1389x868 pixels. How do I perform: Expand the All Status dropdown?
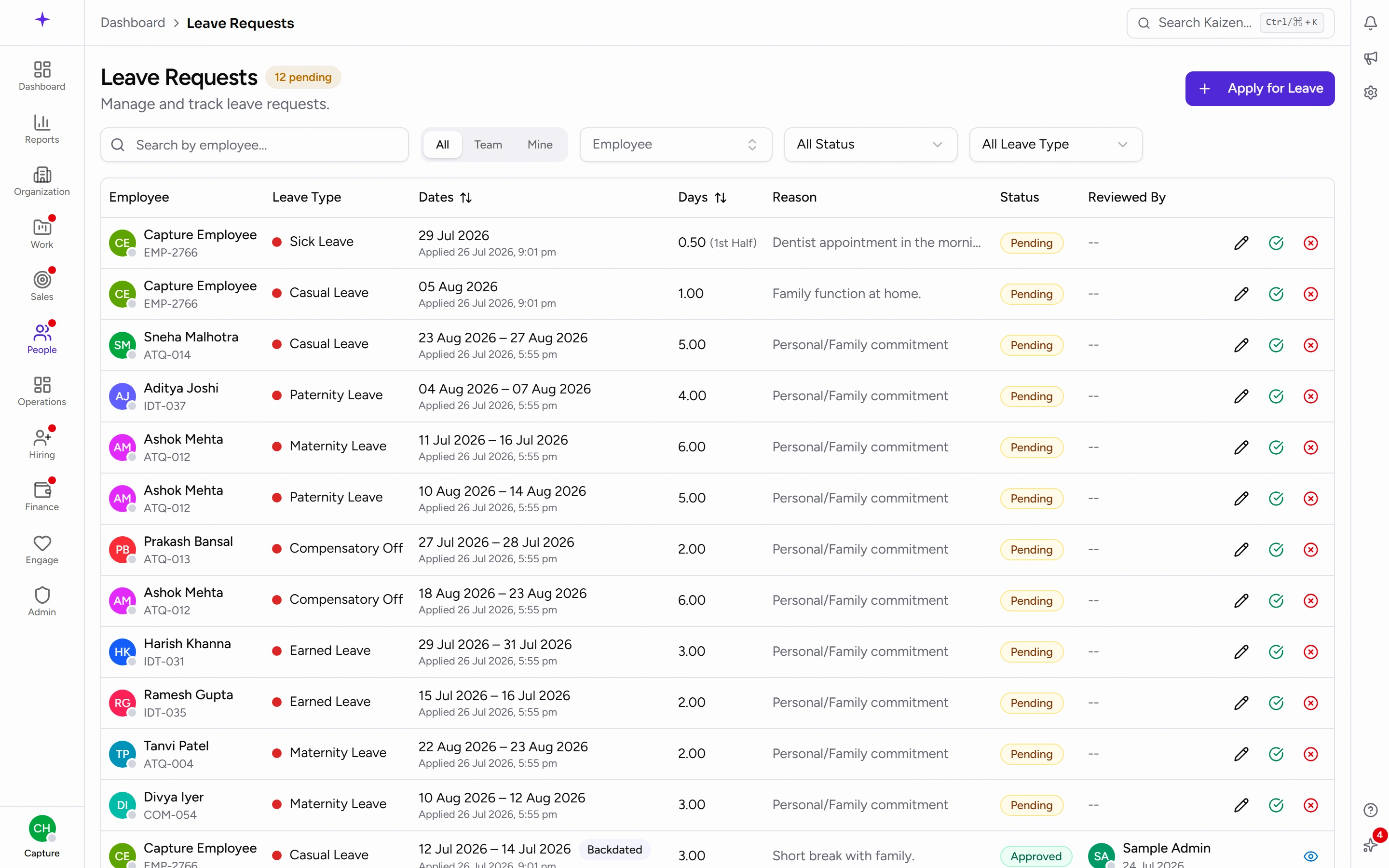tap(870, 145)
